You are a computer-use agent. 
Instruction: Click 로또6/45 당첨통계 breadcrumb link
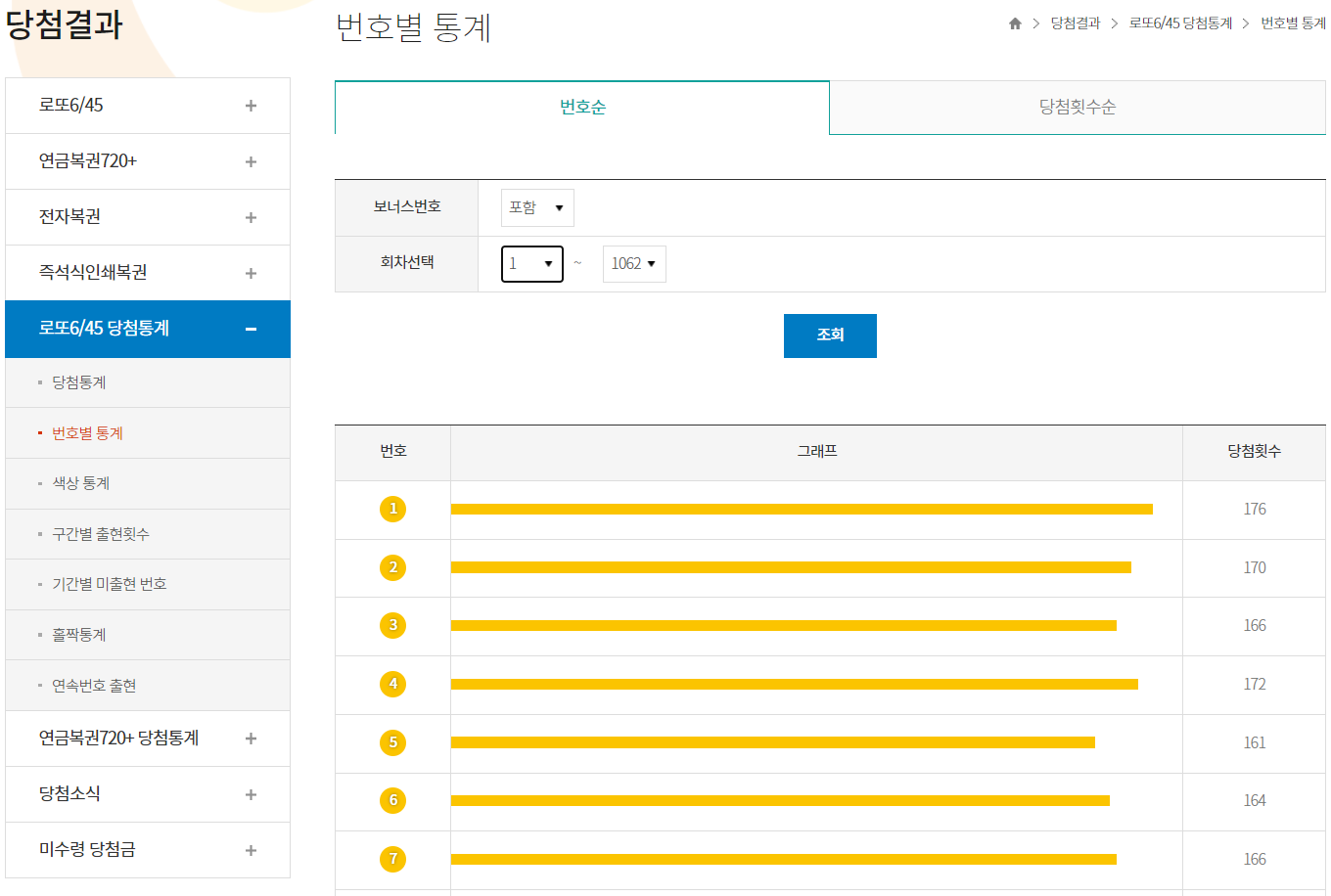point(1180,23)
